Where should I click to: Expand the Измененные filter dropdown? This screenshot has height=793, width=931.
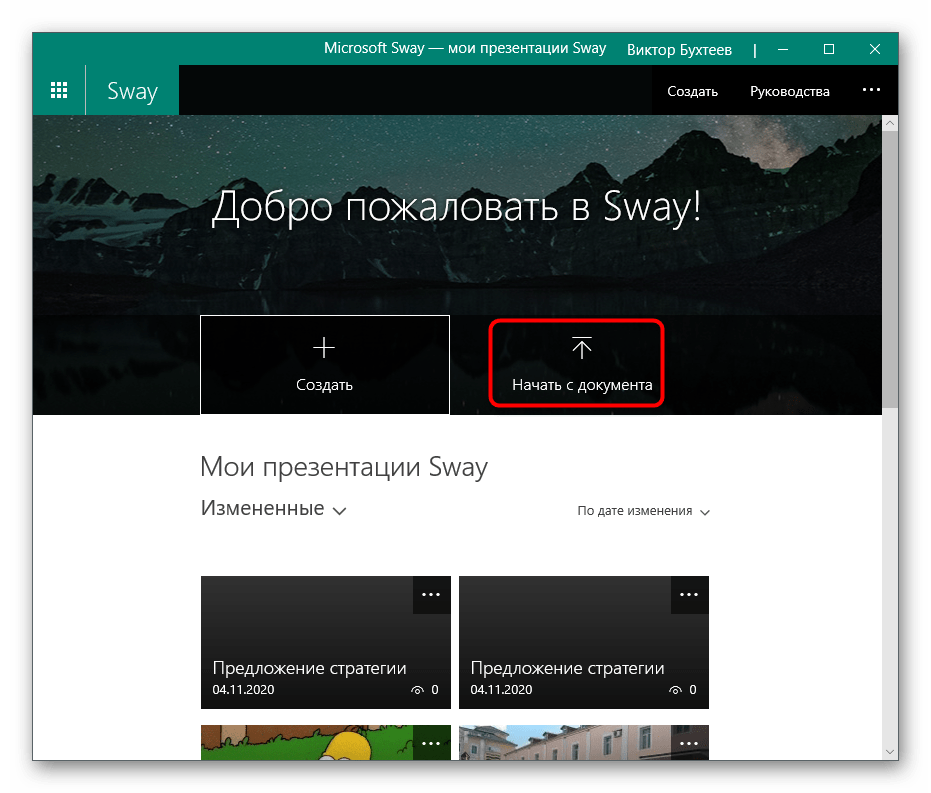[x=274, y=509]
